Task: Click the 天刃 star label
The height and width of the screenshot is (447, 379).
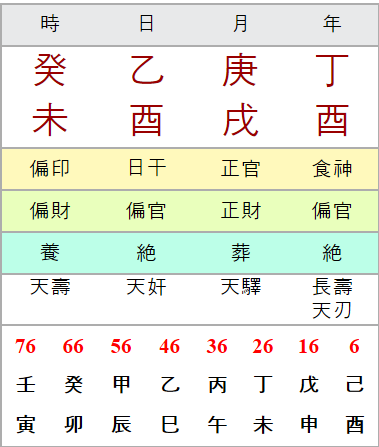Action: 332,310
